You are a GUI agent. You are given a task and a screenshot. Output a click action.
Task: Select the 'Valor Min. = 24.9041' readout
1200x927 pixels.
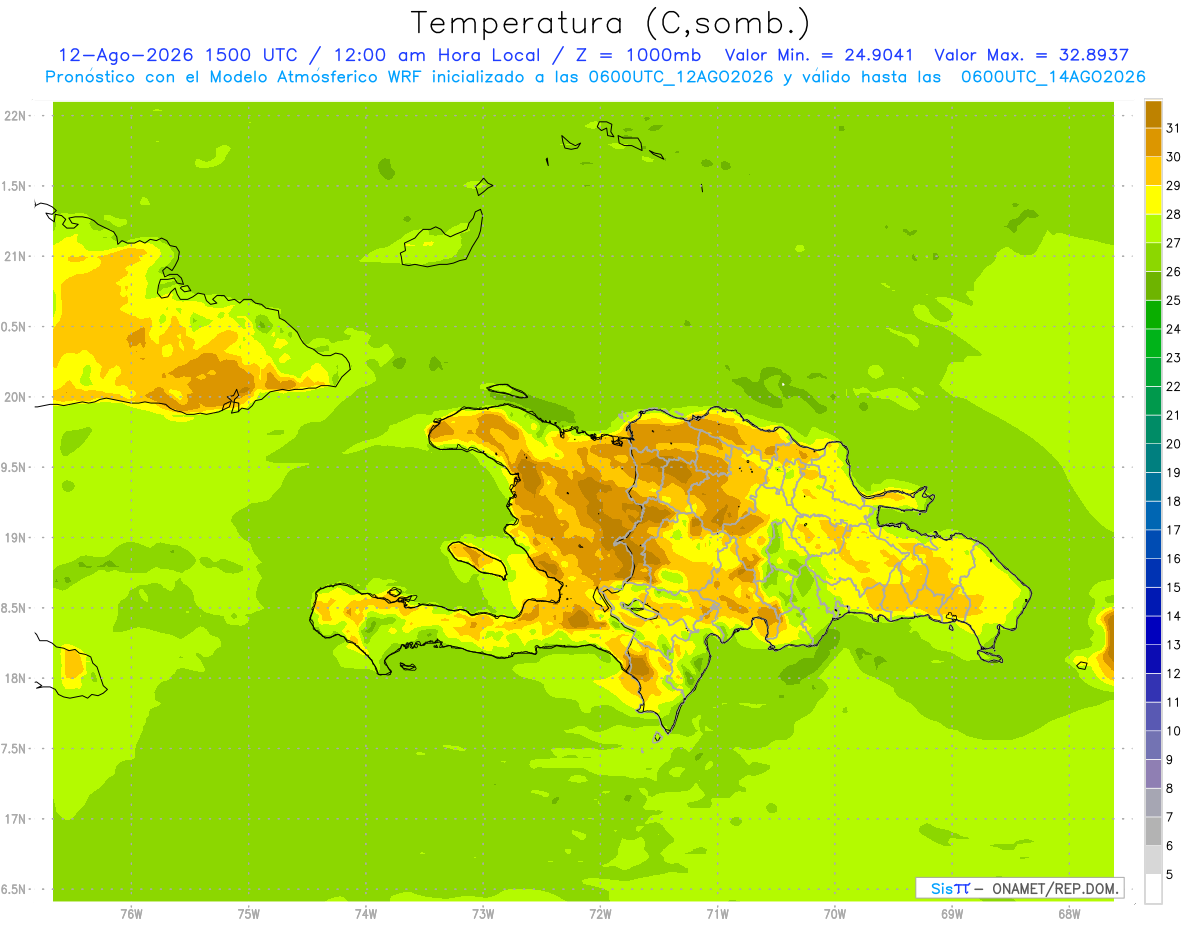[x=819, y=56]
